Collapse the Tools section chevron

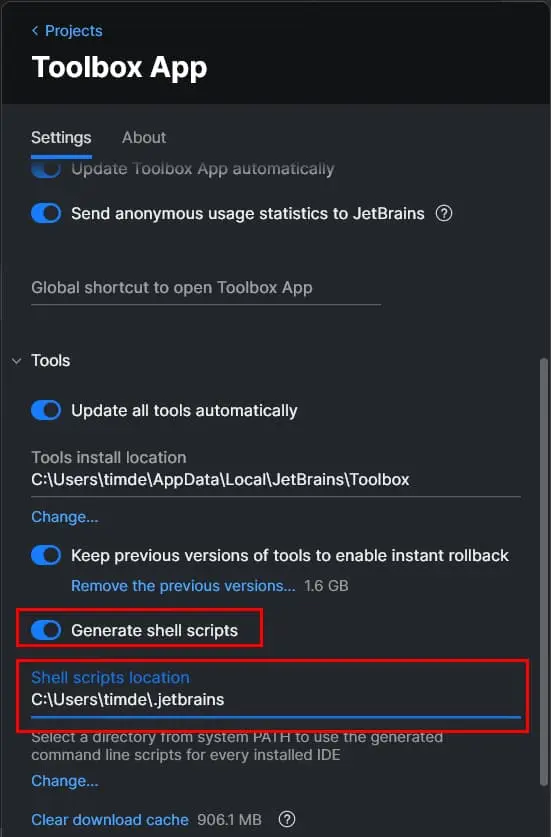(17, 361)
